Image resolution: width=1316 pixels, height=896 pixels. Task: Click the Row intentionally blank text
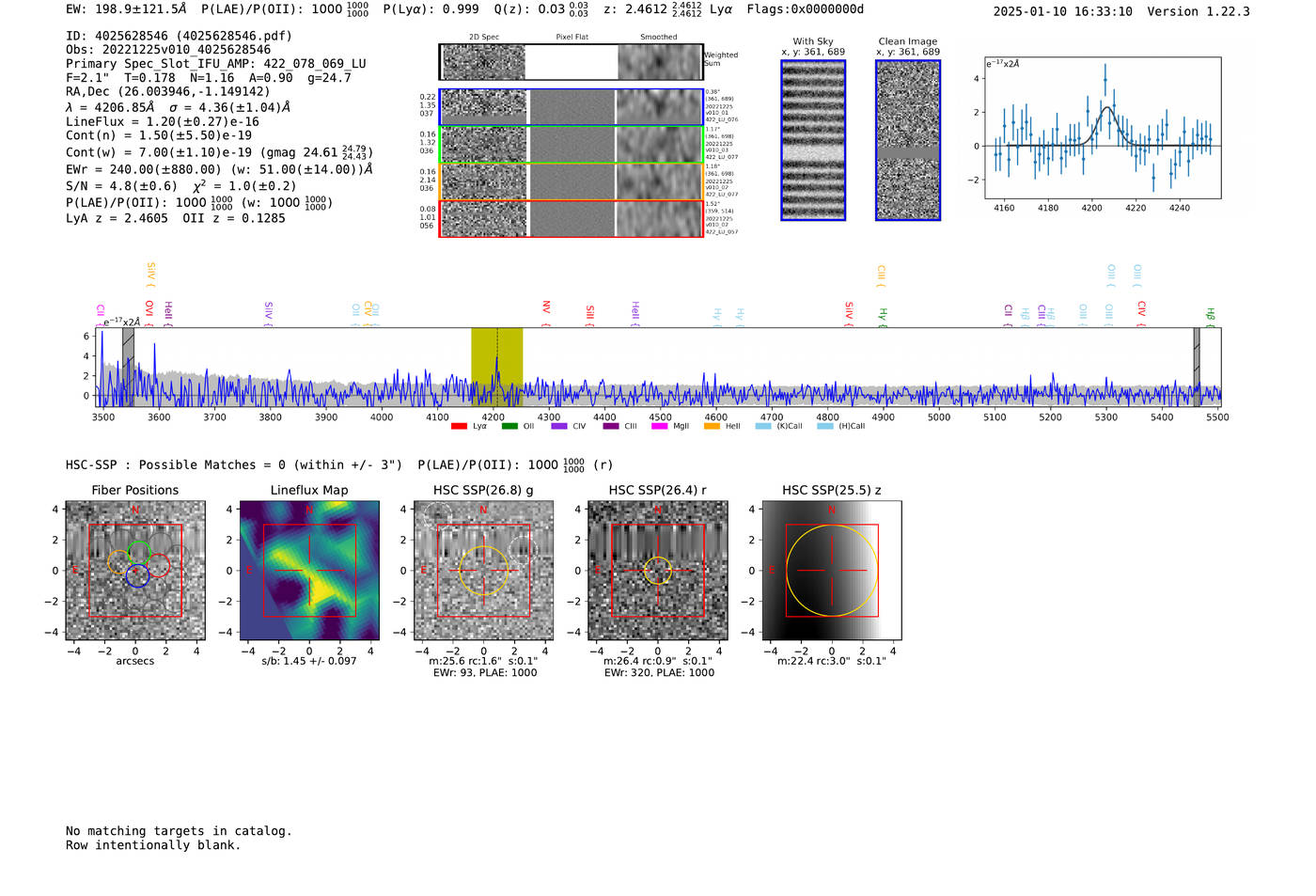153,845
